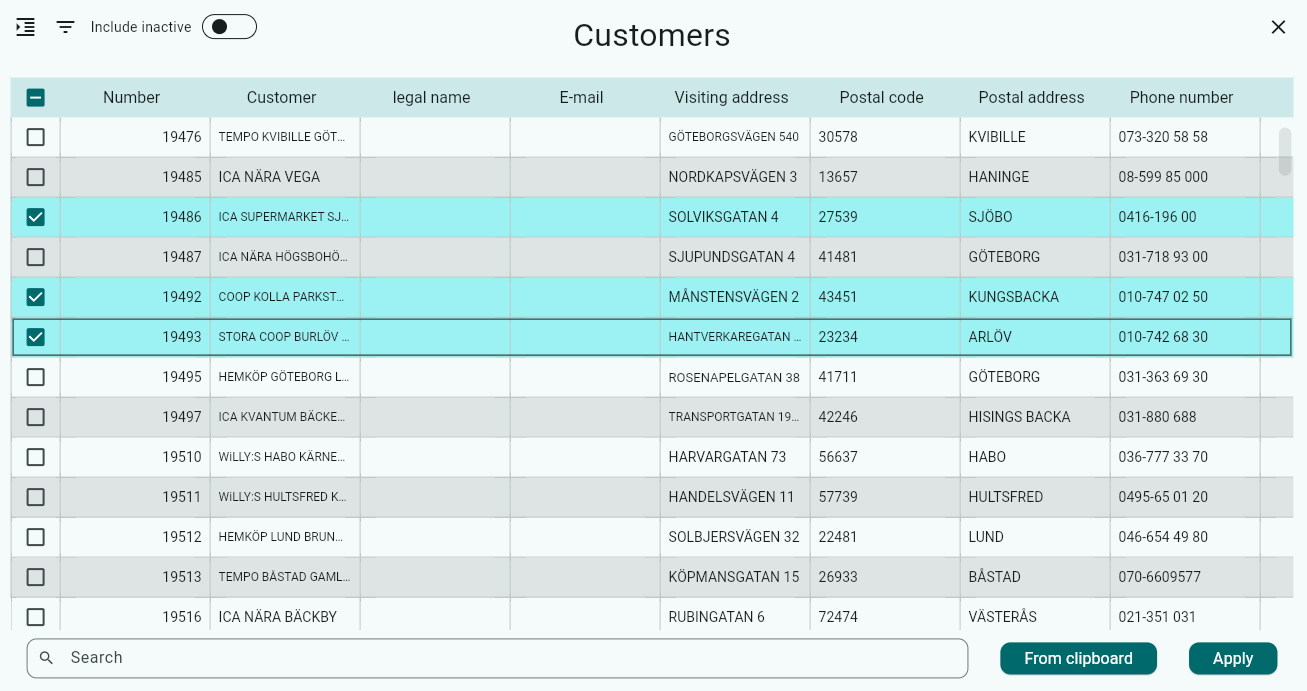This screenshot has width=1307, height=691.
Task: Check the box for customer 19513
Action: click(35, 577)
